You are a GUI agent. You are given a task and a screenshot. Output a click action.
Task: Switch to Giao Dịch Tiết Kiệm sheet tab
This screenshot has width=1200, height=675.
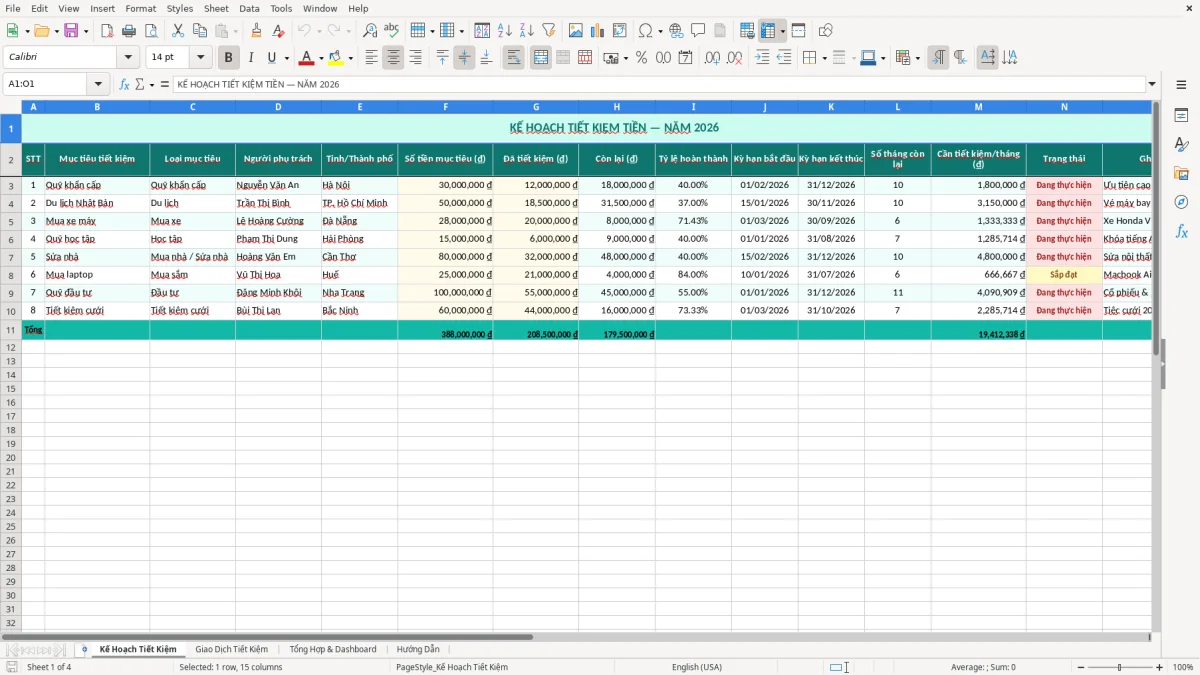tap(231, 649)
